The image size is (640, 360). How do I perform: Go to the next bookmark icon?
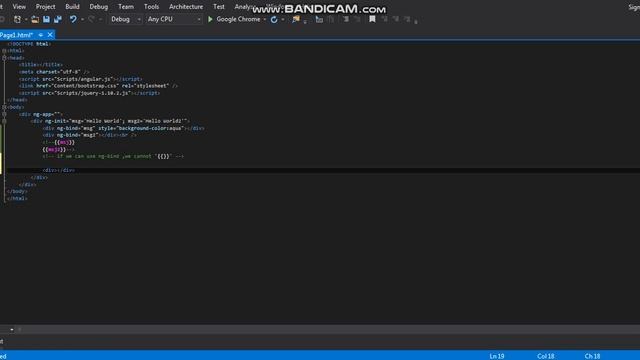(x=396, y=19)
